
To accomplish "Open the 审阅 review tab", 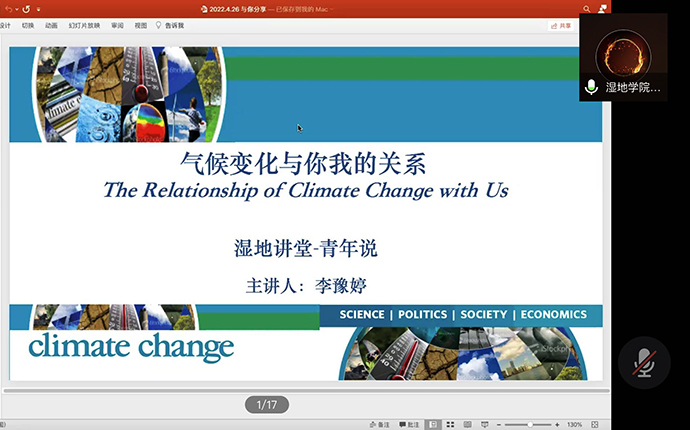I will [x=117, y=25].
